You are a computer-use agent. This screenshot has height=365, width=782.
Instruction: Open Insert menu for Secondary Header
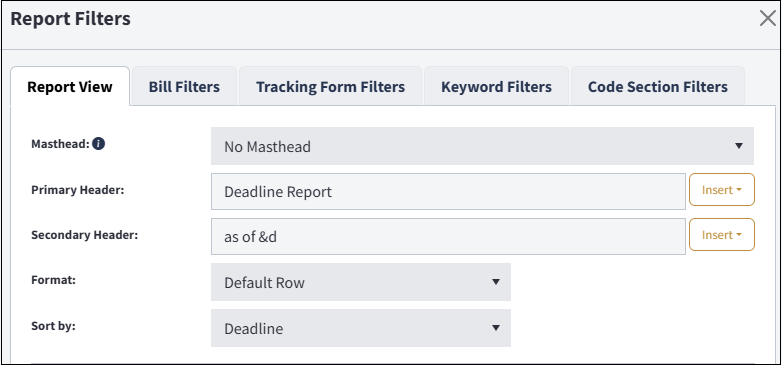coord(722,235)
